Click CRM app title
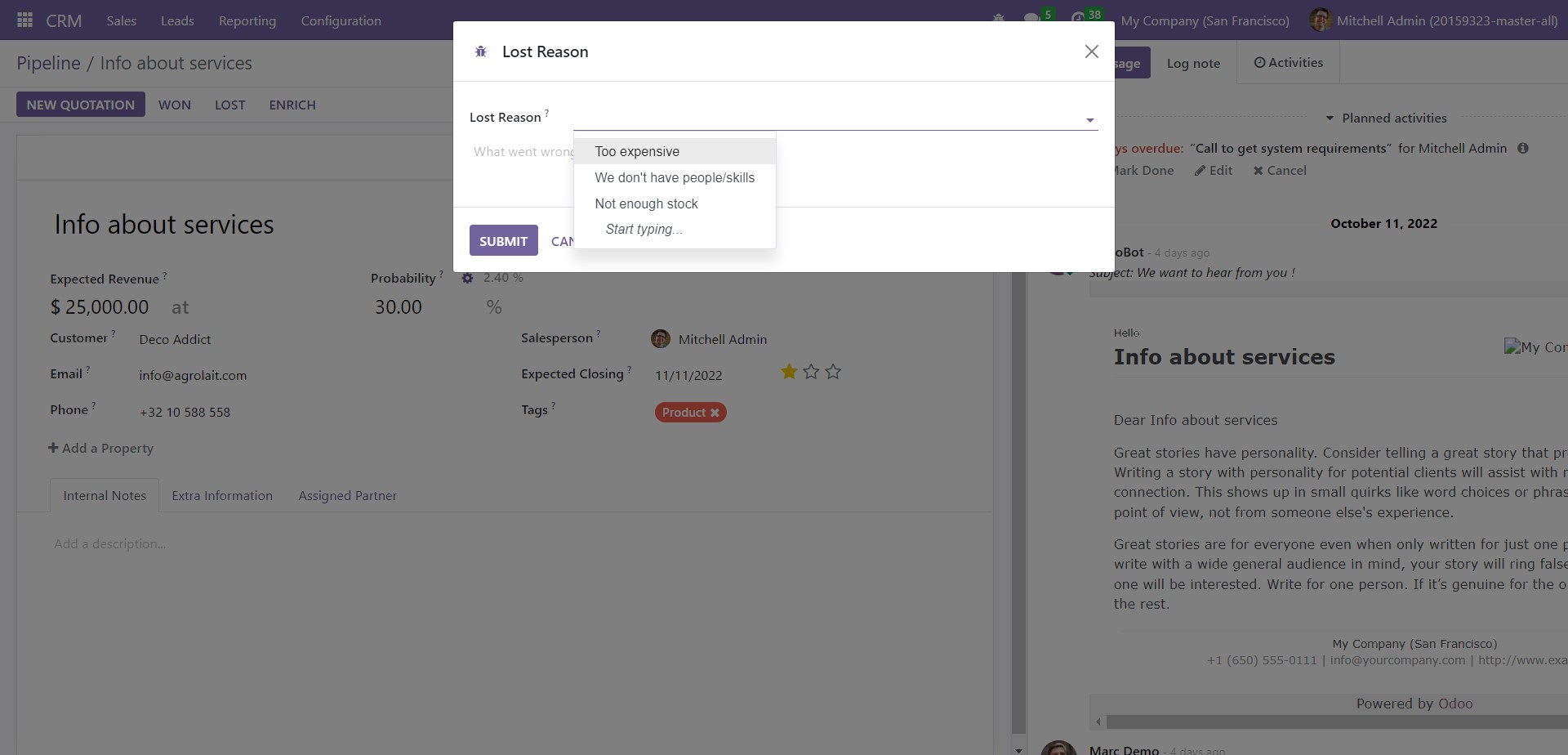The height and width of the screenshot is (755, 1568). click(64, 20)
